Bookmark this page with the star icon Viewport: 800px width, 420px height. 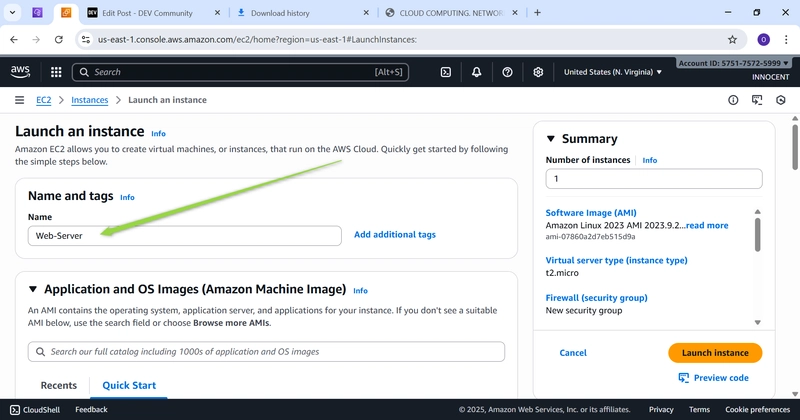pyautogui.click(x=733, y=39)
